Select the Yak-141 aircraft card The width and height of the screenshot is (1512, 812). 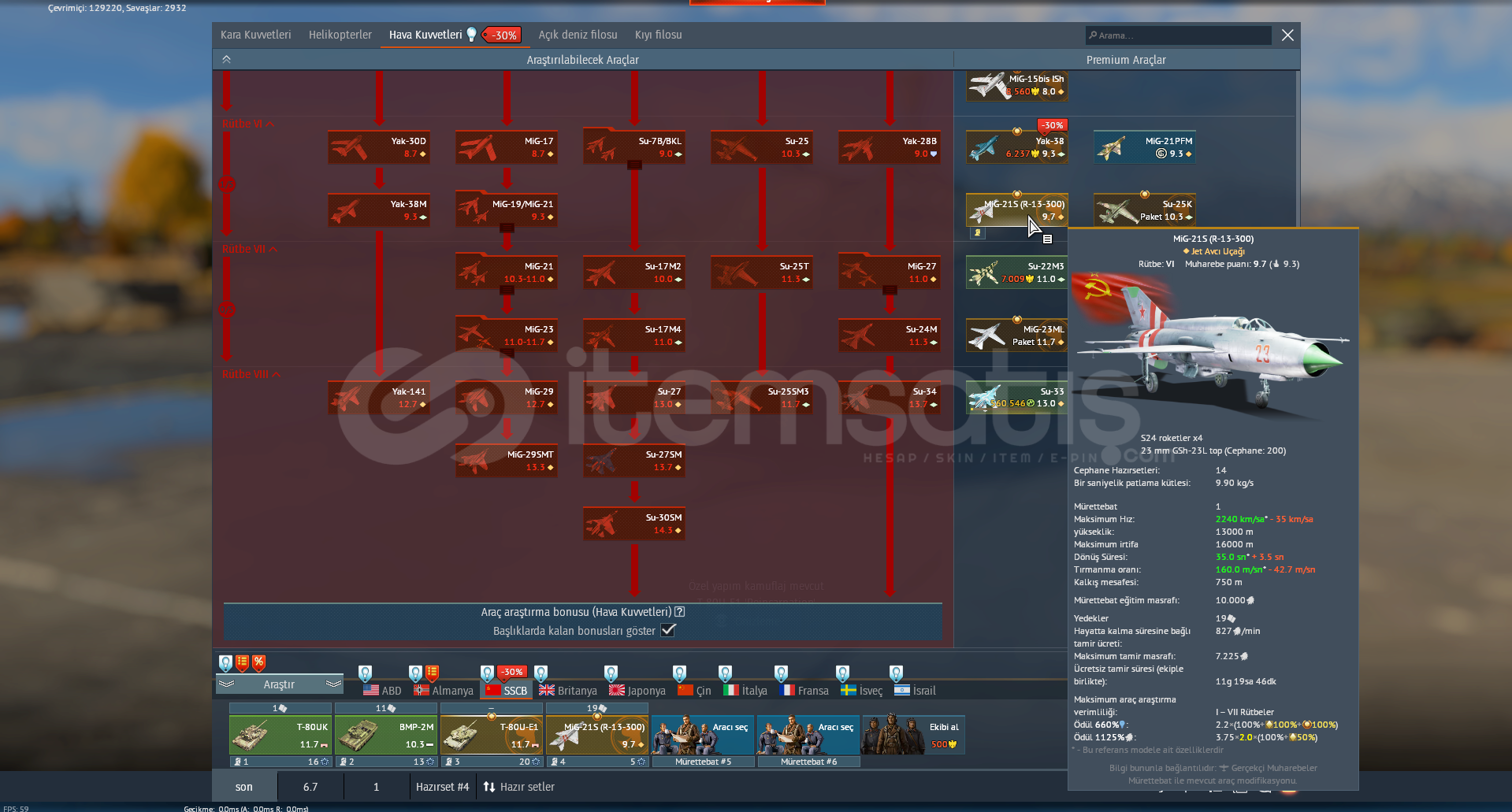(x=379, y=398)
